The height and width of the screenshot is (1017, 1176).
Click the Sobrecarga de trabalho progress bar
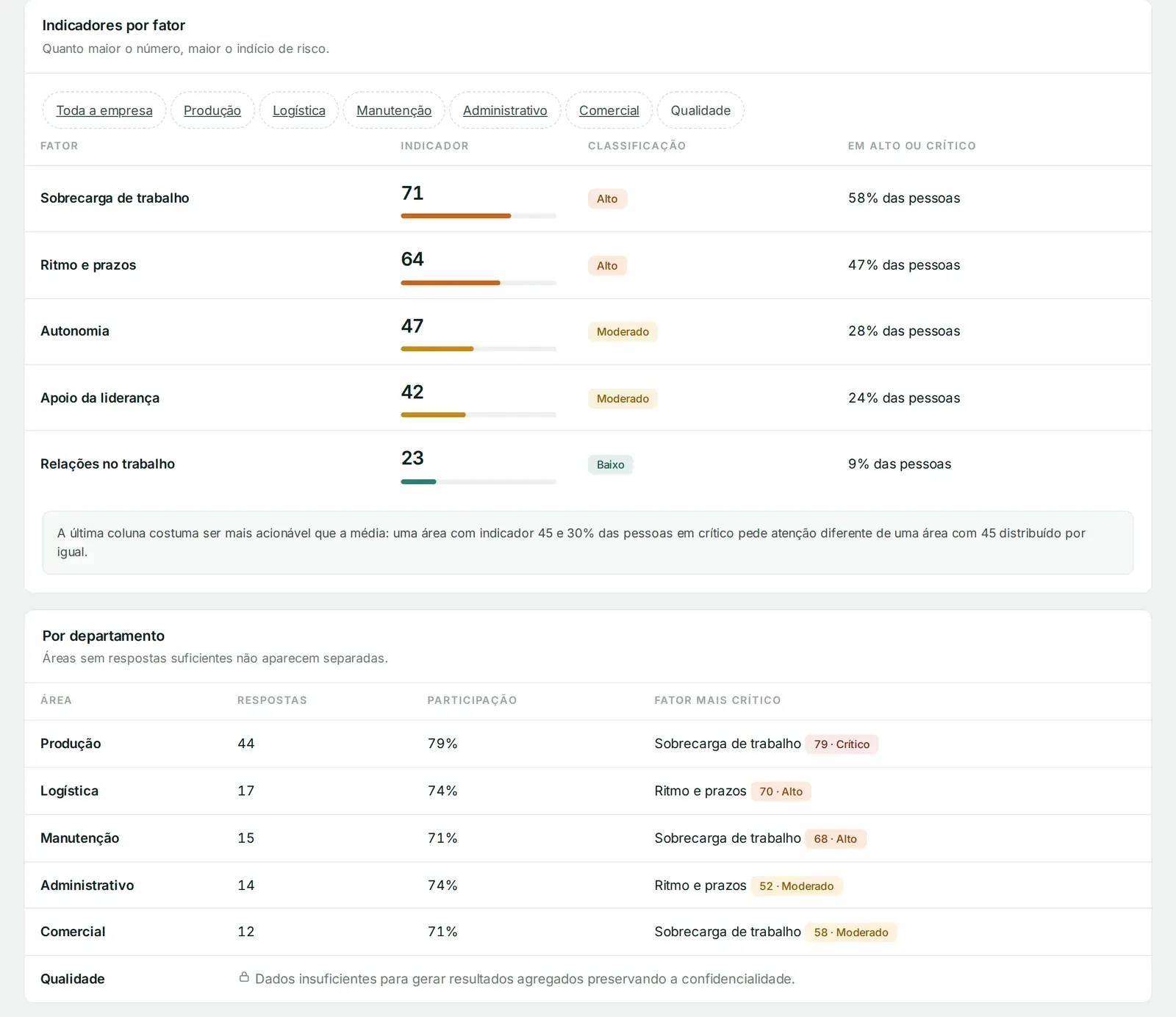click(478, 216)
